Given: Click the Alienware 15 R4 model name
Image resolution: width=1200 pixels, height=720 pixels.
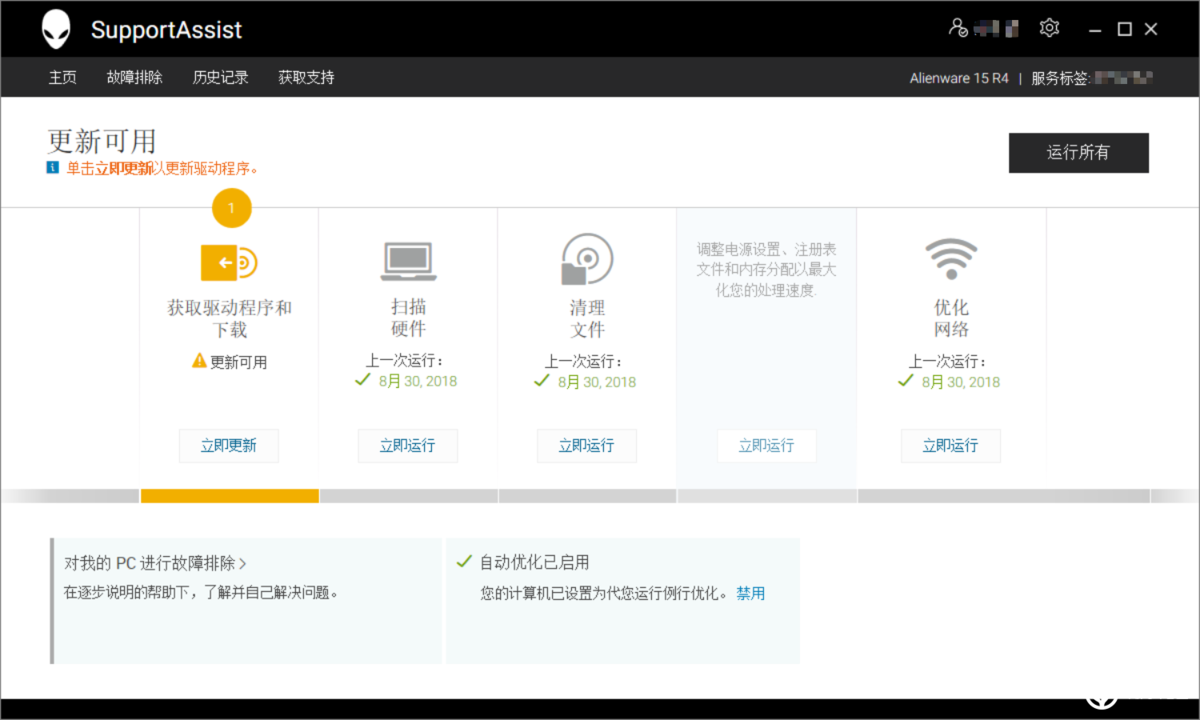Looking at the screenshot, I should pyautogui.click(x=959, y=78).
